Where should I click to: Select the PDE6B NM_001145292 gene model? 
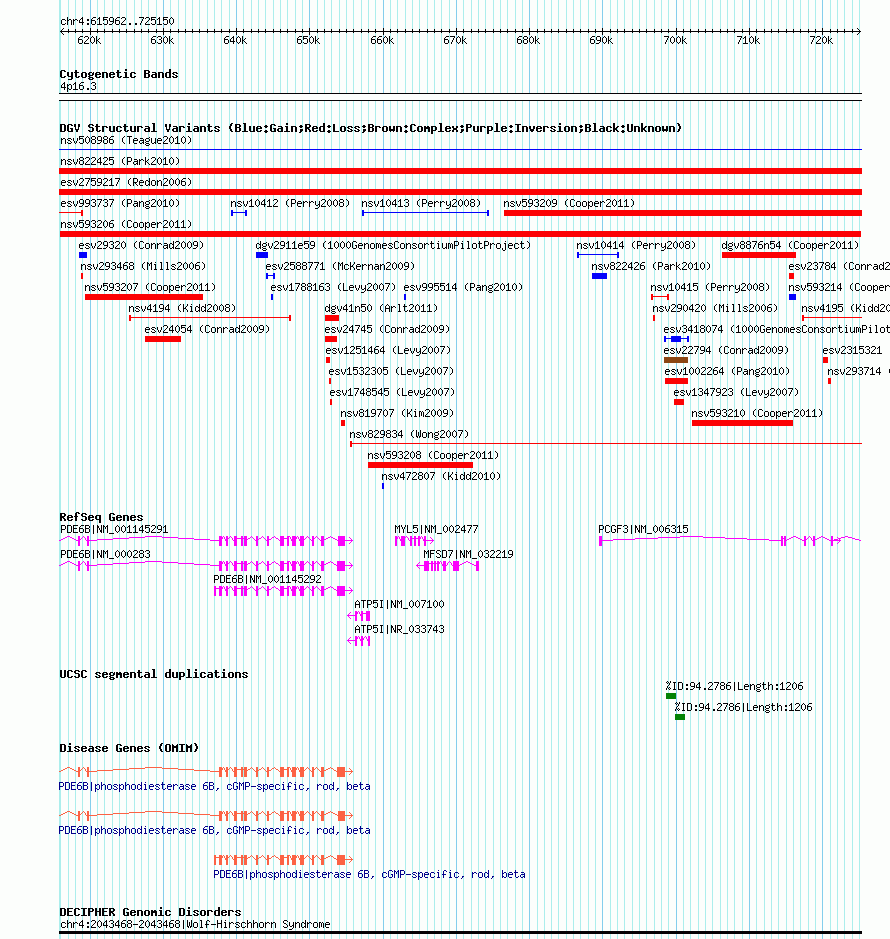[283, 591]
